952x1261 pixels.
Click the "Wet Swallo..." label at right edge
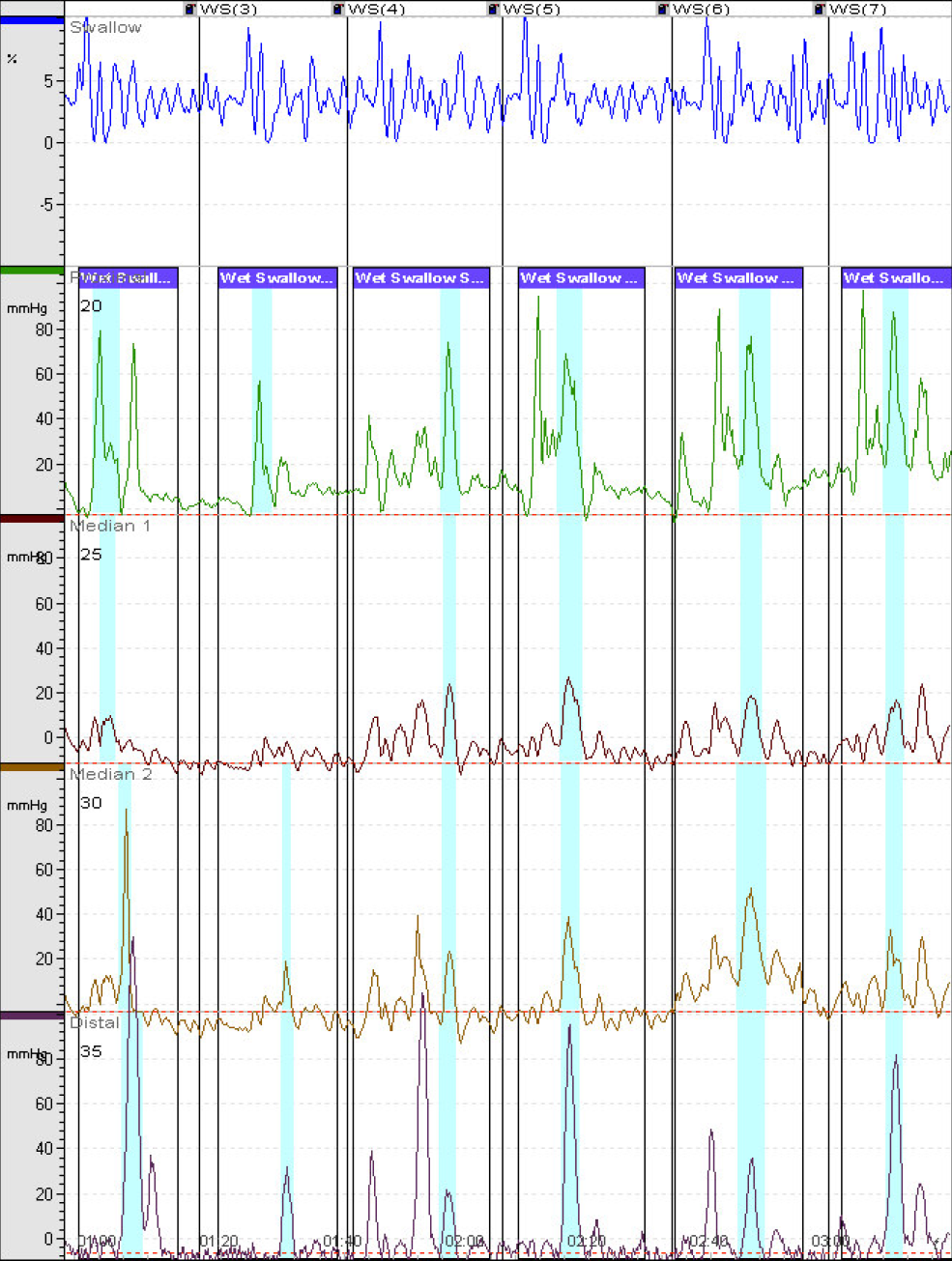pyautogui.click(x=893, y=278)
